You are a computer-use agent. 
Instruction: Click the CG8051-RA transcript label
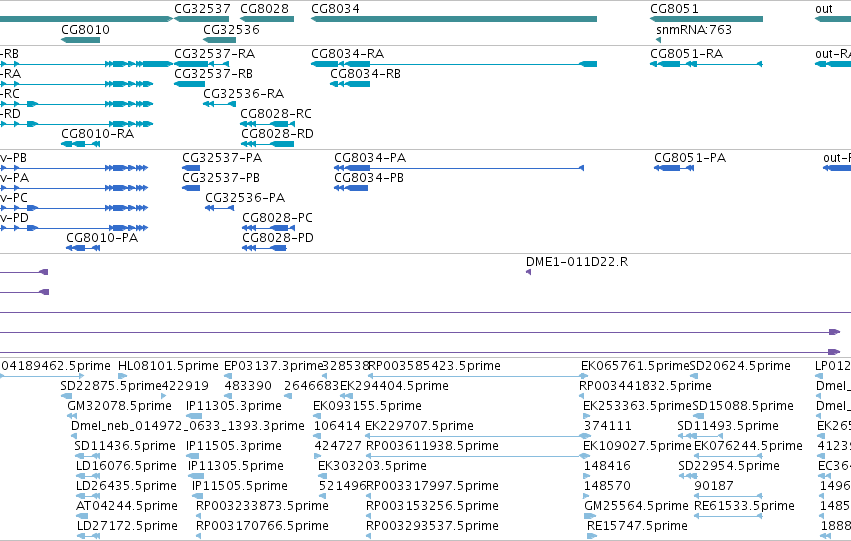[x=687, y=54]
